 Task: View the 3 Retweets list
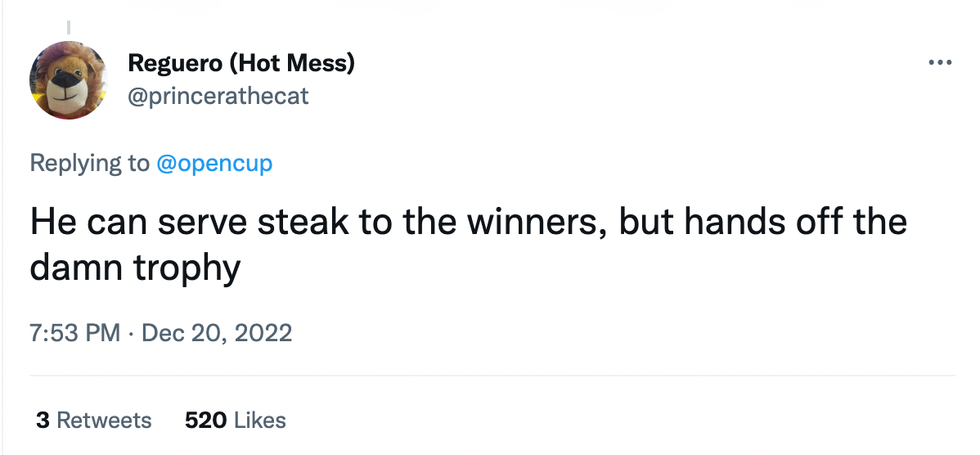point(93,420)
